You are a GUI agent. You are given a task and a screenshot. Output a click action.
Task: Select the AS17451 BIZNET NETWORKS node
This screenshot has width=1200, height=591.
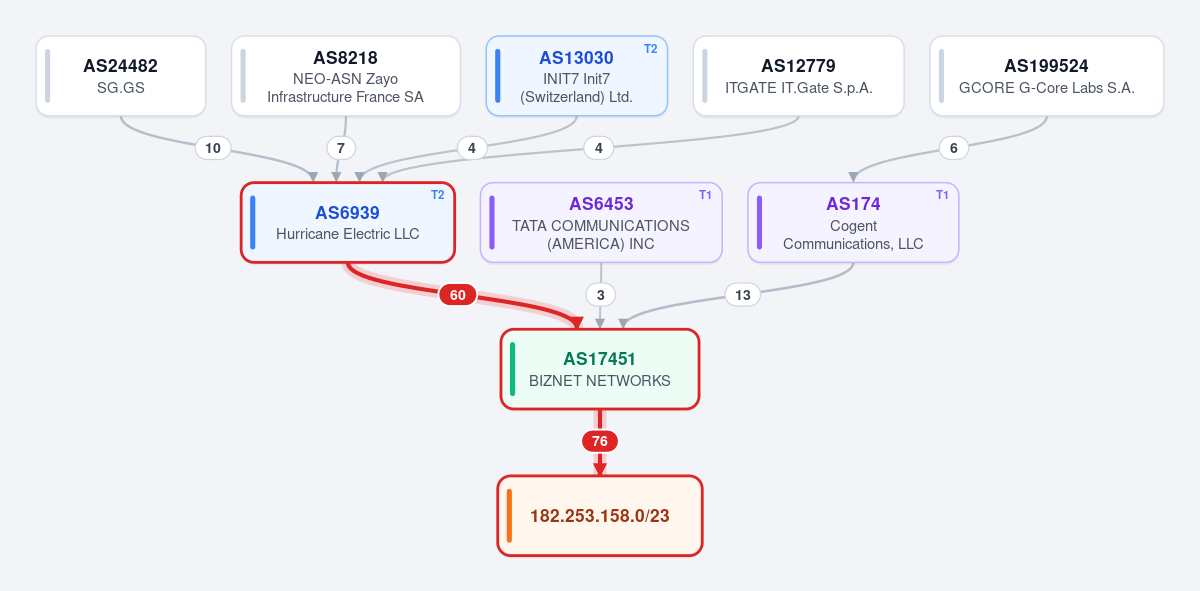[600, 369]
